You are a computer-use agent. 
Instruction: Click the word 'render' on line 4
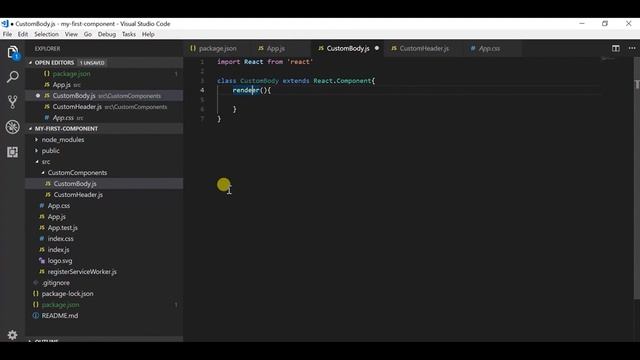[246, 90]
